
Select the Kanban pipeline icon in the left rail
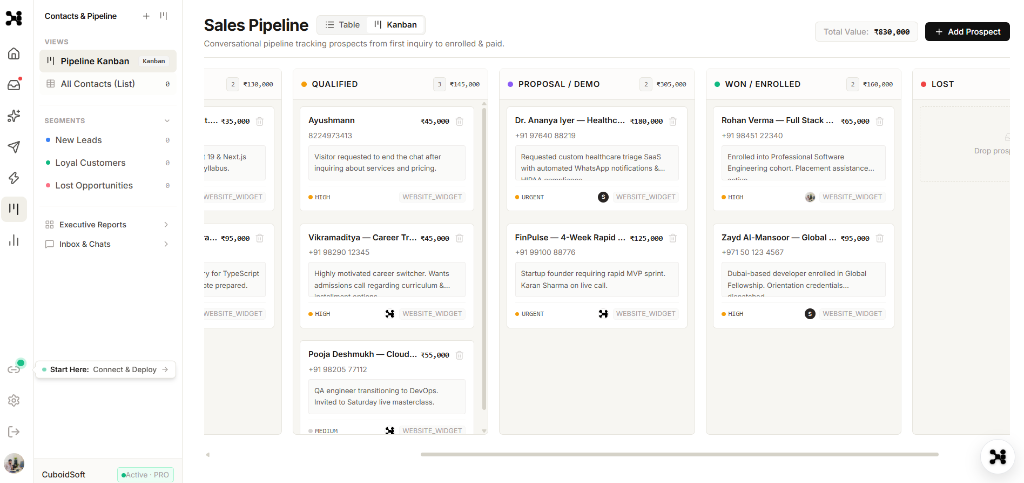pyautogui.click(x=14, y=210)
